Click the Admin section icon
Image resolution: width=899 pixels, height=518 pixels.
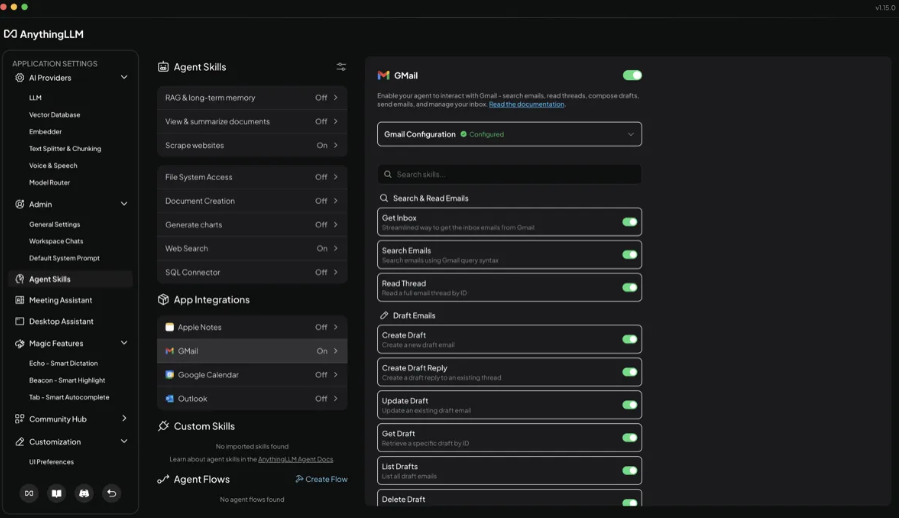point(19,204)
